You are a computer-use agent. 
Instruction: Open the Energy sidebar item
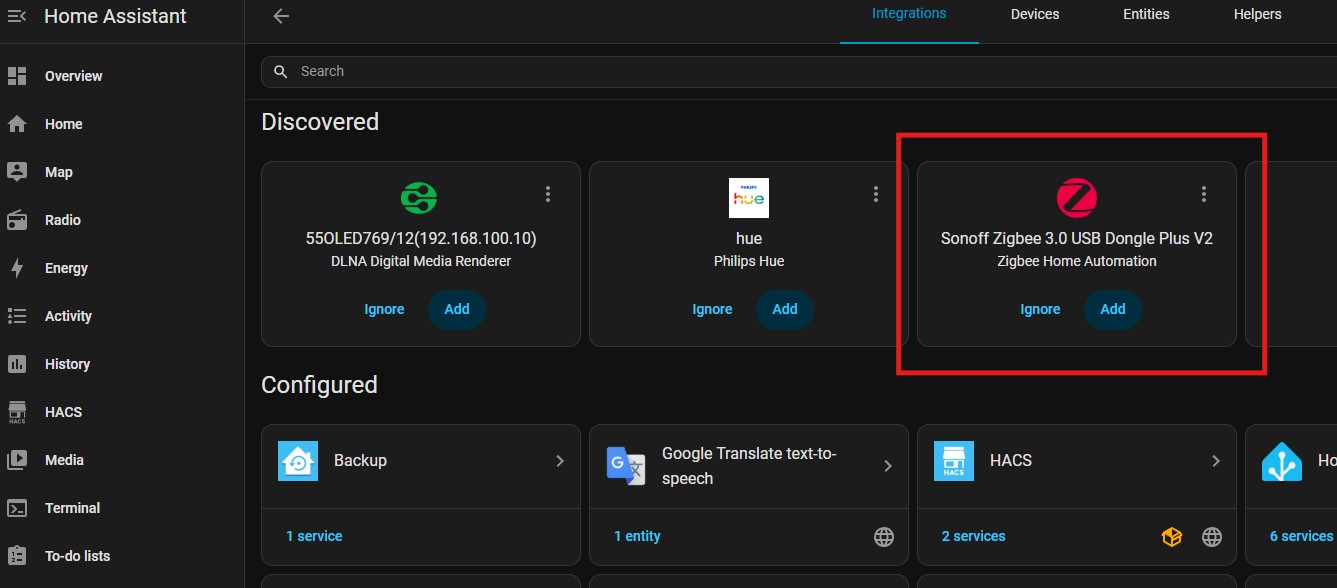66,268
